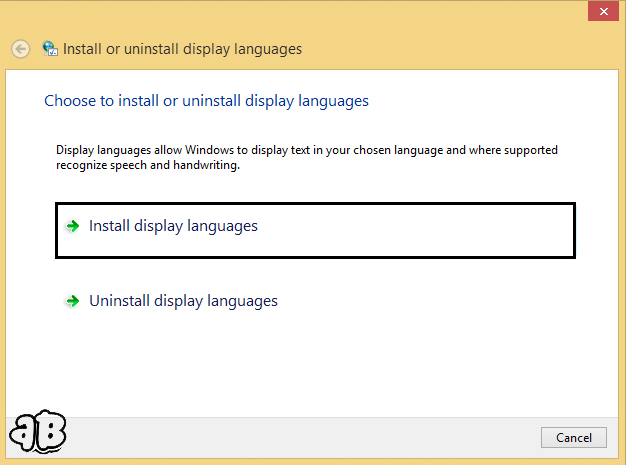Image resolution: width=626 pixels, height=465 pixels.
Task: Click green arrow beside Uninstall display languages
Action: tap(73, 301)
